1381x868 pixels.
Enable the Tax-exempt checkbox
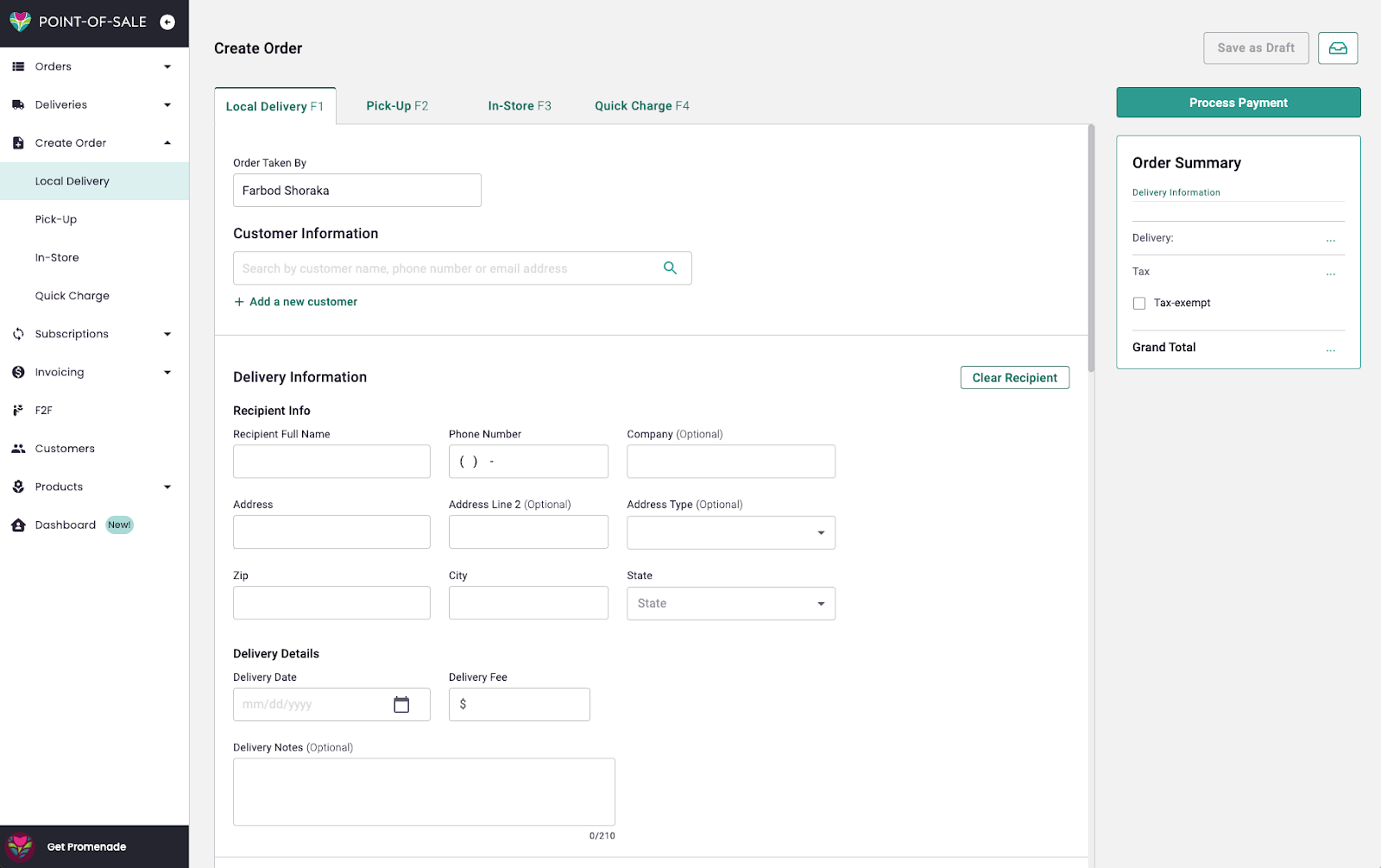pos(1139,304)
